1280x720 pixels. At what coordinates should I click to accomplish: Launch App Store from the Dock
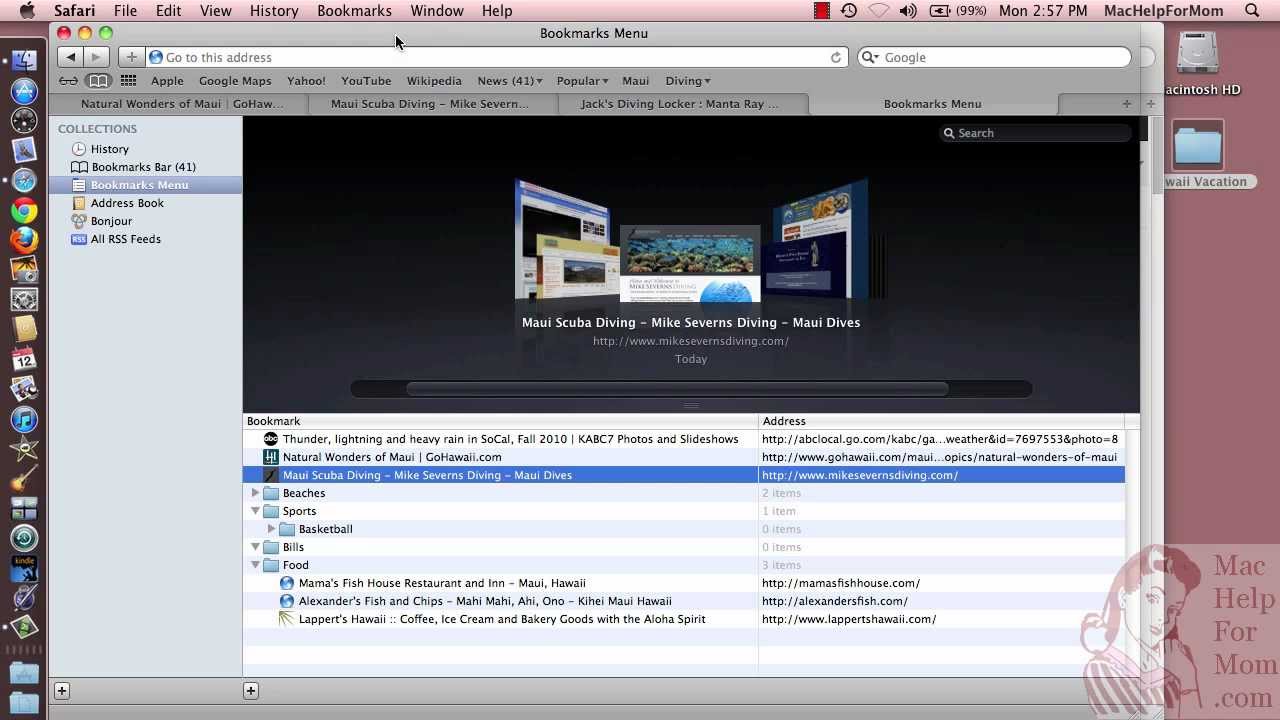tap(24, 91)
